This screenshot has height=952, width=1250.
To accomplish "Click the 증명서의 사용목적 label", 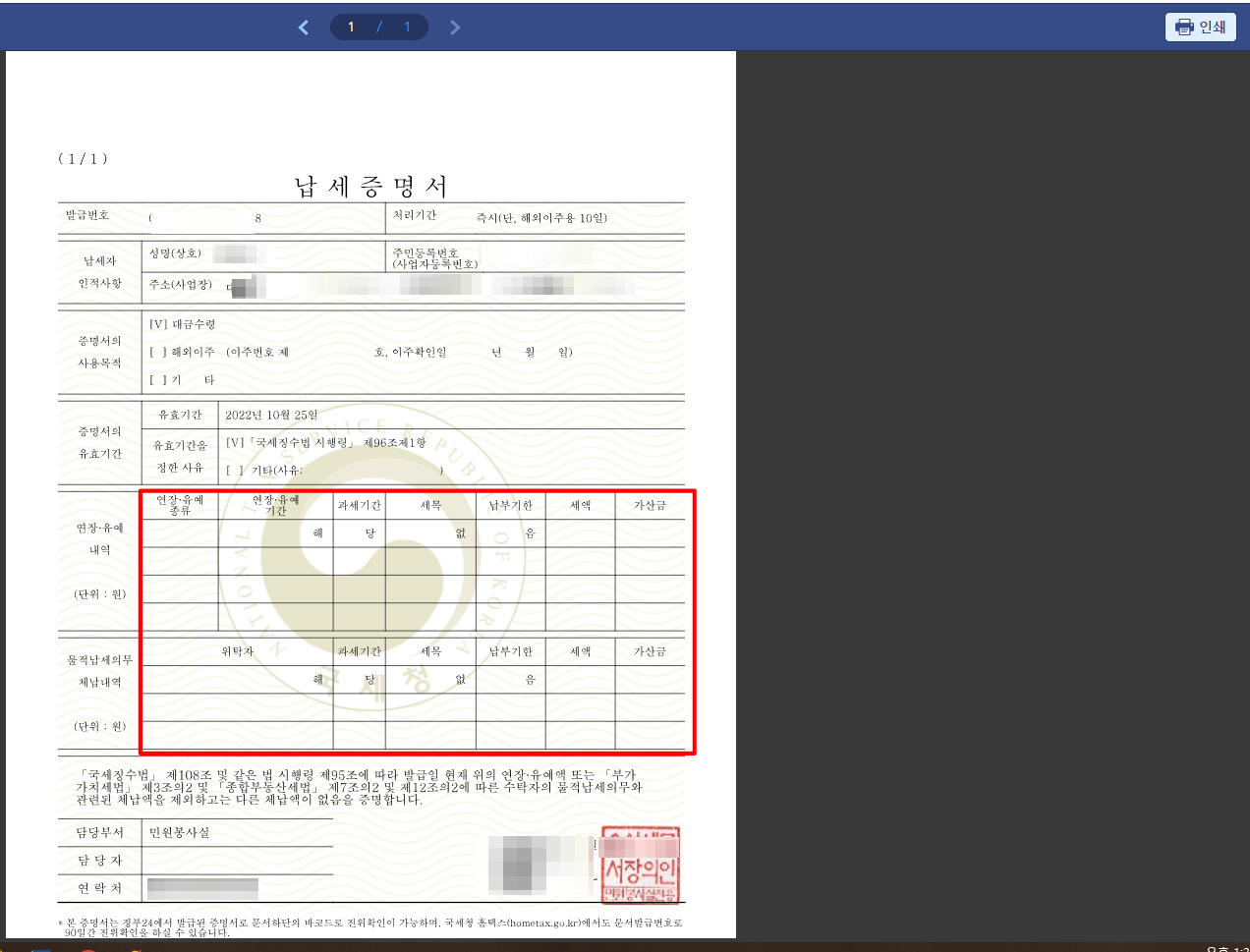I will [x=99, y=352].
